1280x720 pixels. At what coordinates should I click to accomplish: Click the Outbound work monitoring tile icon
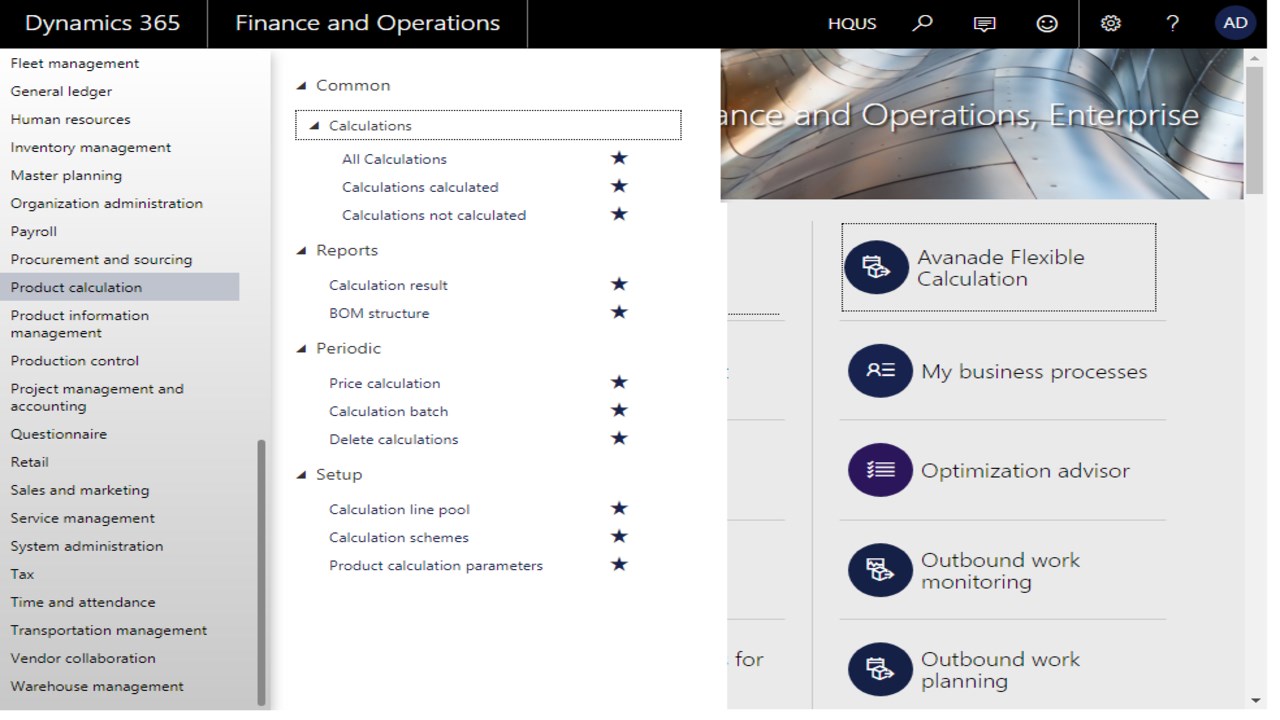click(x=880, y=570)
